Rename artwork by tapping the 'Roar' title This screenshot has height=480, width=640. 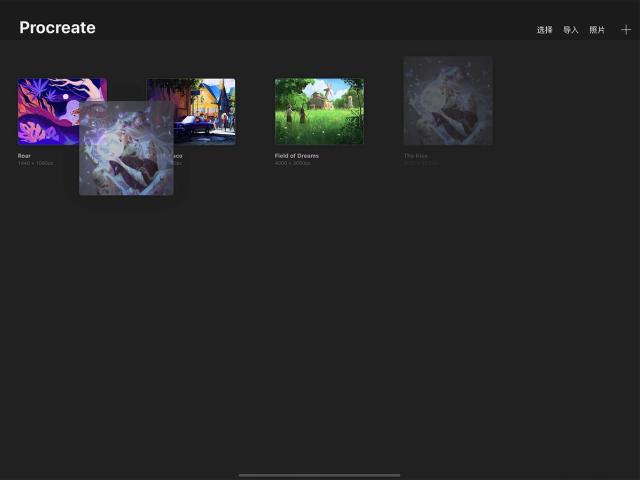coord(24,156)
